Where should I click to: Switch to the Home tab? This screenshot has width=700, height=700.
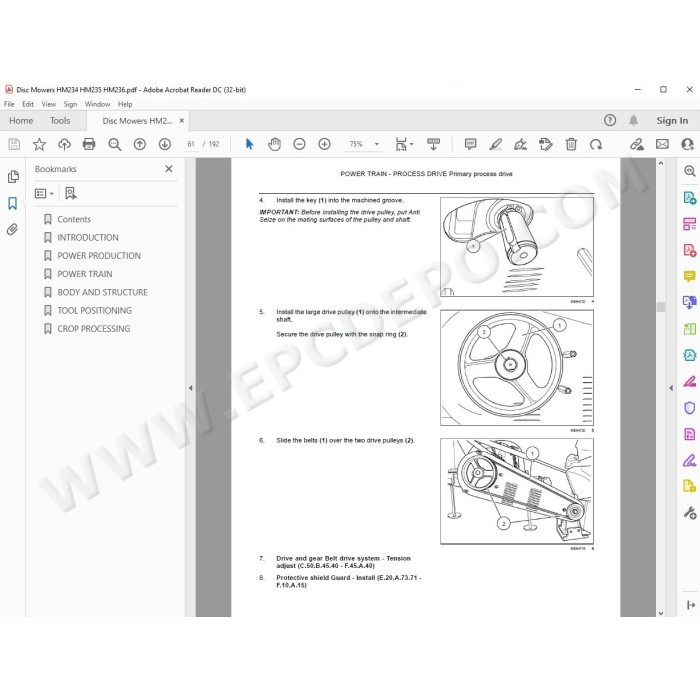(21, 121)
